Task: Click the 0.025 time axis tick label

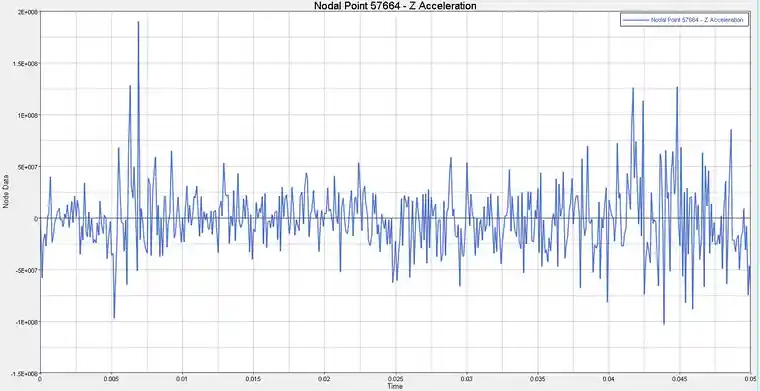Action: (396, 378)
